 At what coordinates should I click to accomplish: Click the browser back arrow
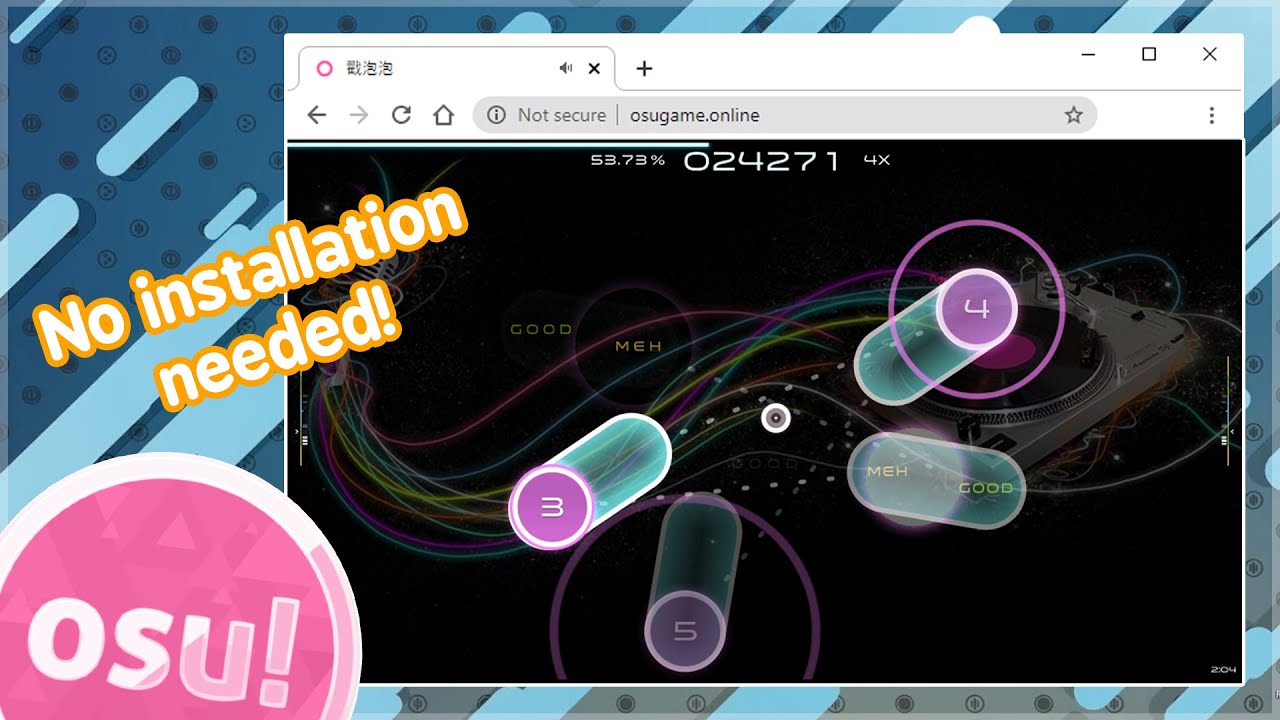(x=317, y=115)
